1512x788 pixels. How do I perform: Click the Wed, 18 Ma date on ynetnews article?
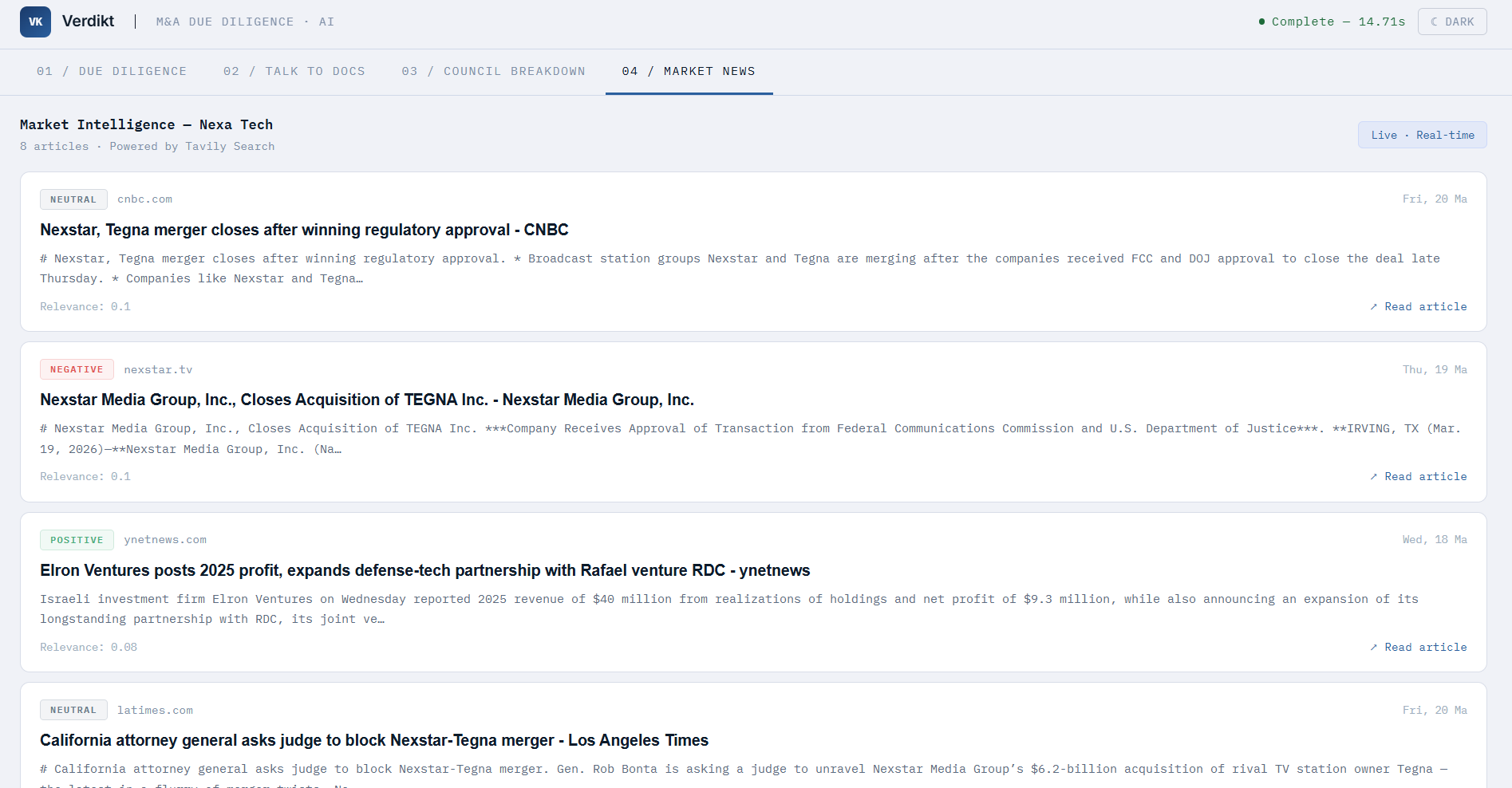coord(1435,540)
